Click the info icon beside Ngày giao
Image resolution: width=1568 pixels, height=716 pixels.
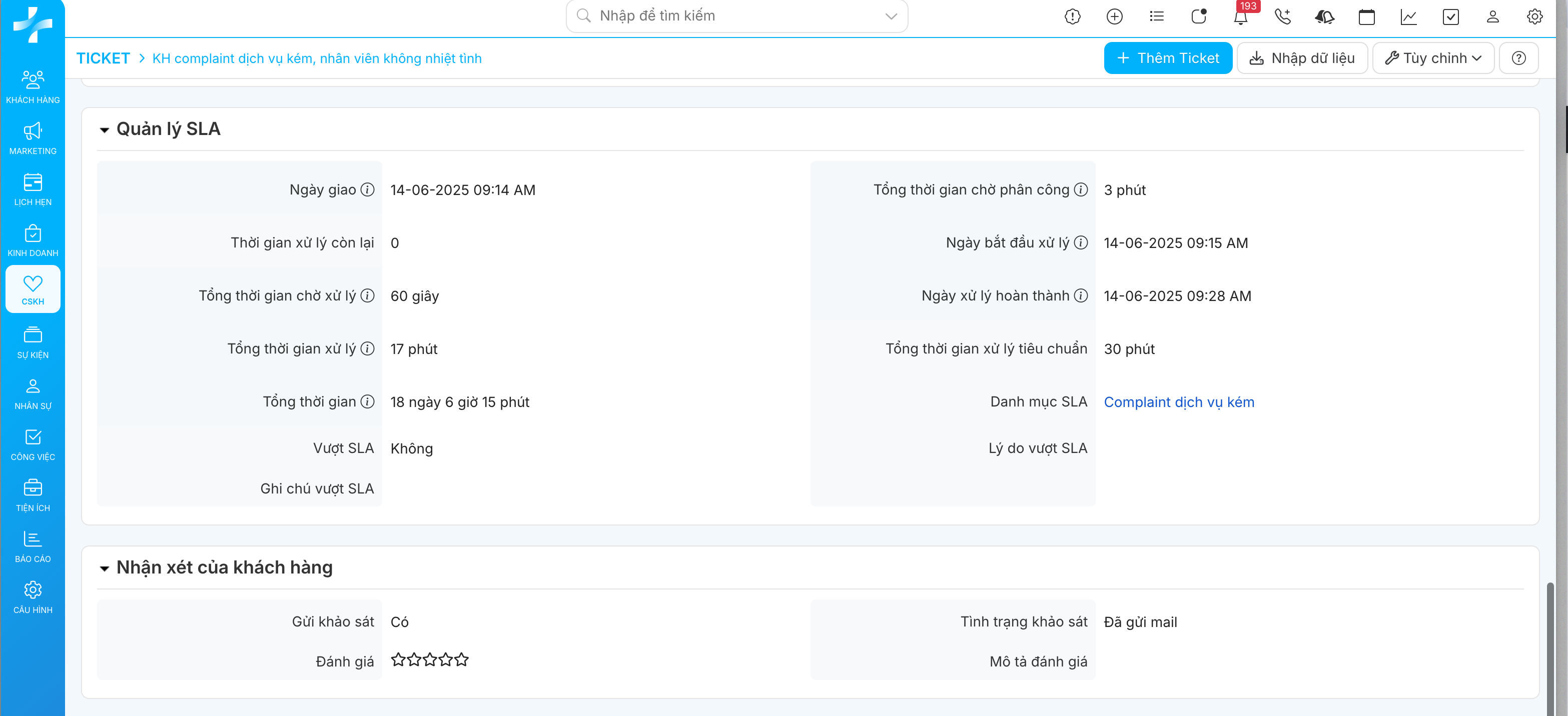pos(367,190)
